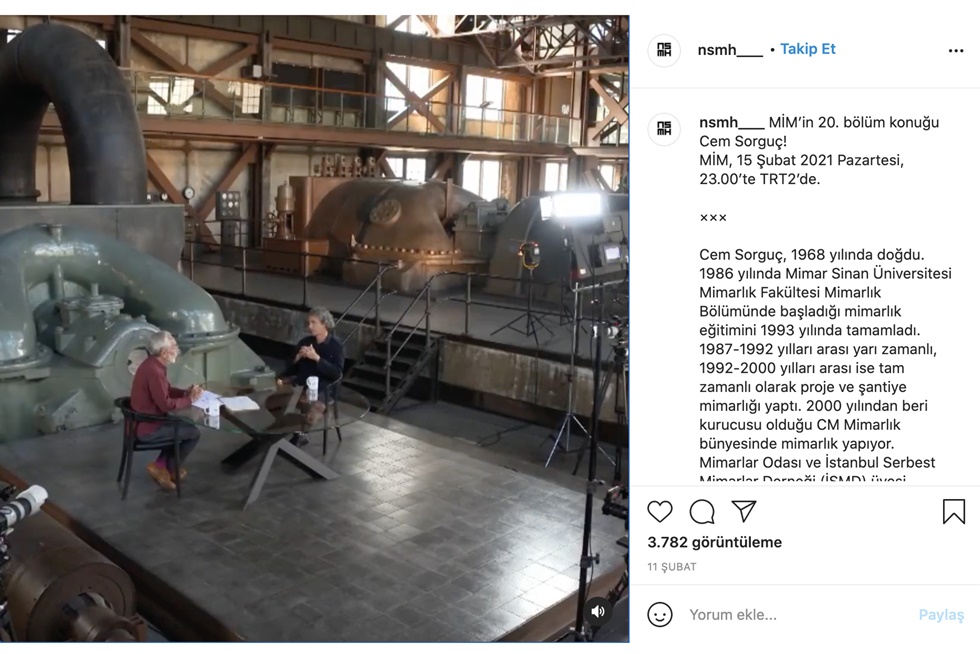Click the Yorum ekle comment field
Screen dimensions: 980x654
790,615
